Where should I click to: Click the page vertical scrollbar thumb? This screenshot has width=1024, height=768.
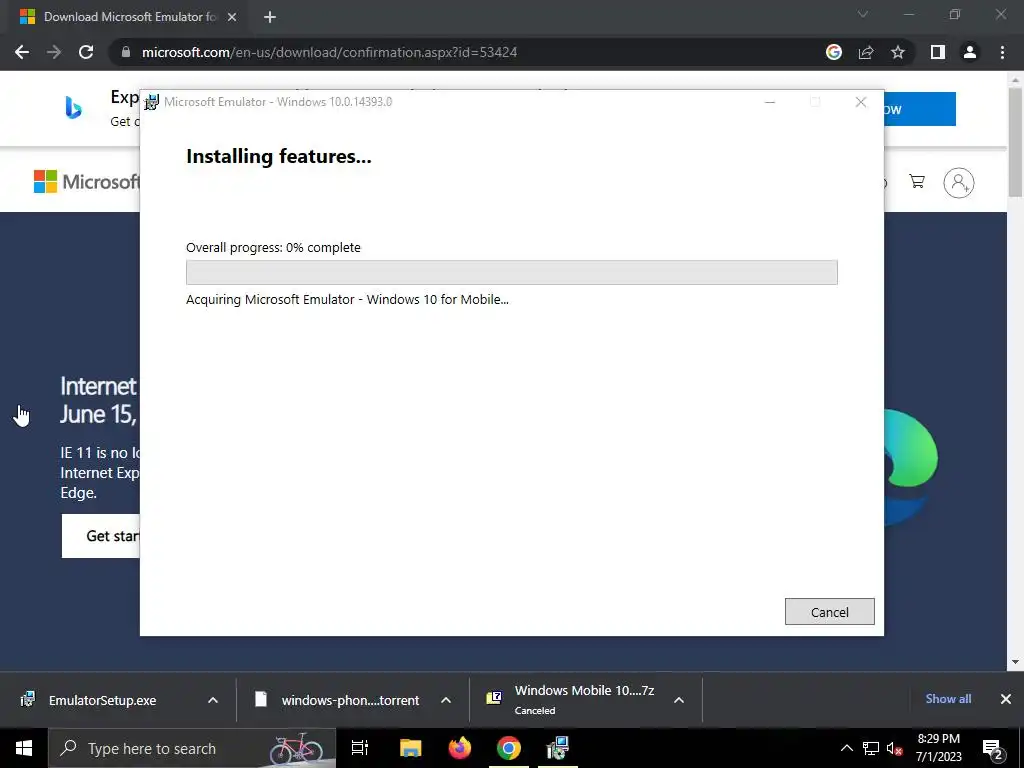[x=1015, y=141]
